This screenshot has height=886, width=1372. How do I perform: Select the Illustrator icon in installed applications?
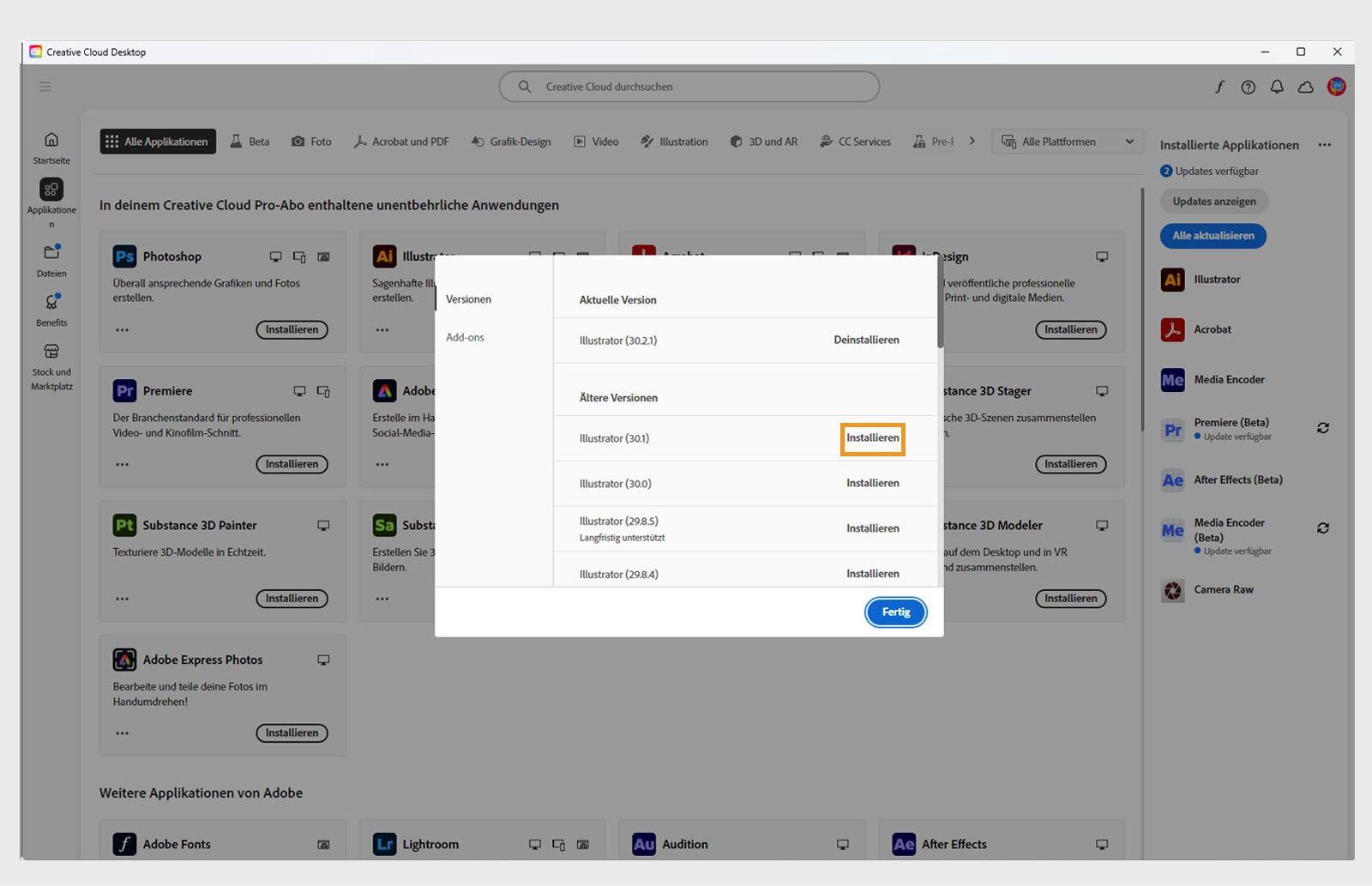pos(1171,279)
